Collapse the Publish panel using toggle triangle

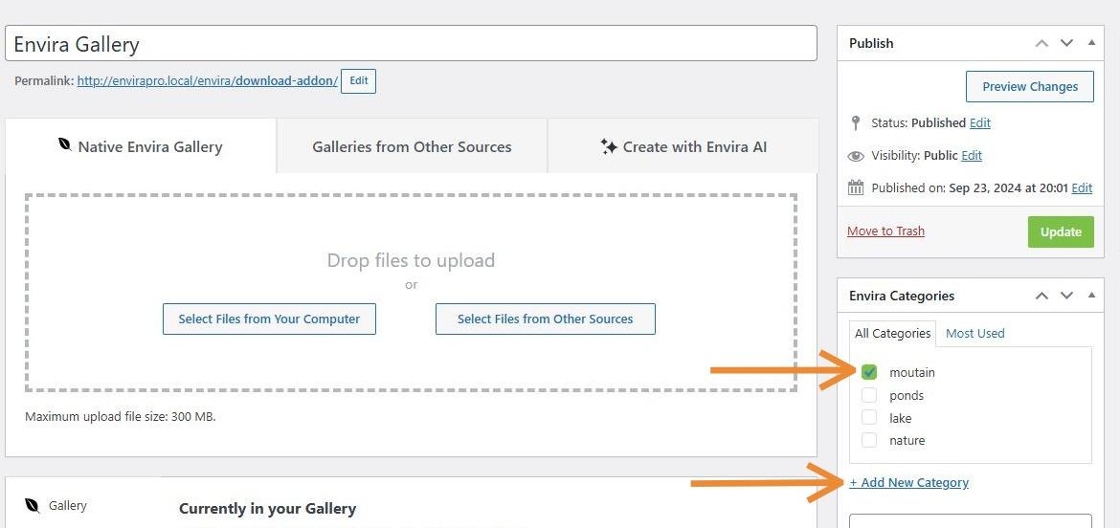[x=1091, y=43]
